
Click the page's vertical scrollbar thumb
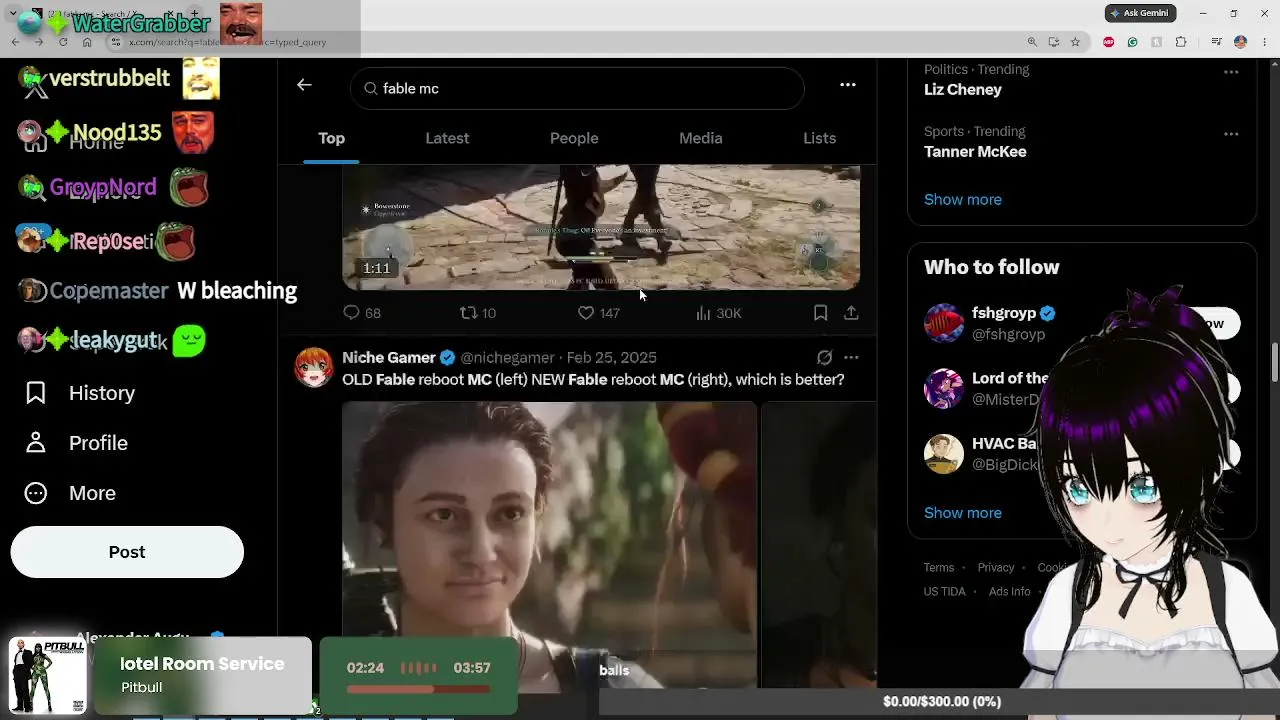click(1275, 362)
